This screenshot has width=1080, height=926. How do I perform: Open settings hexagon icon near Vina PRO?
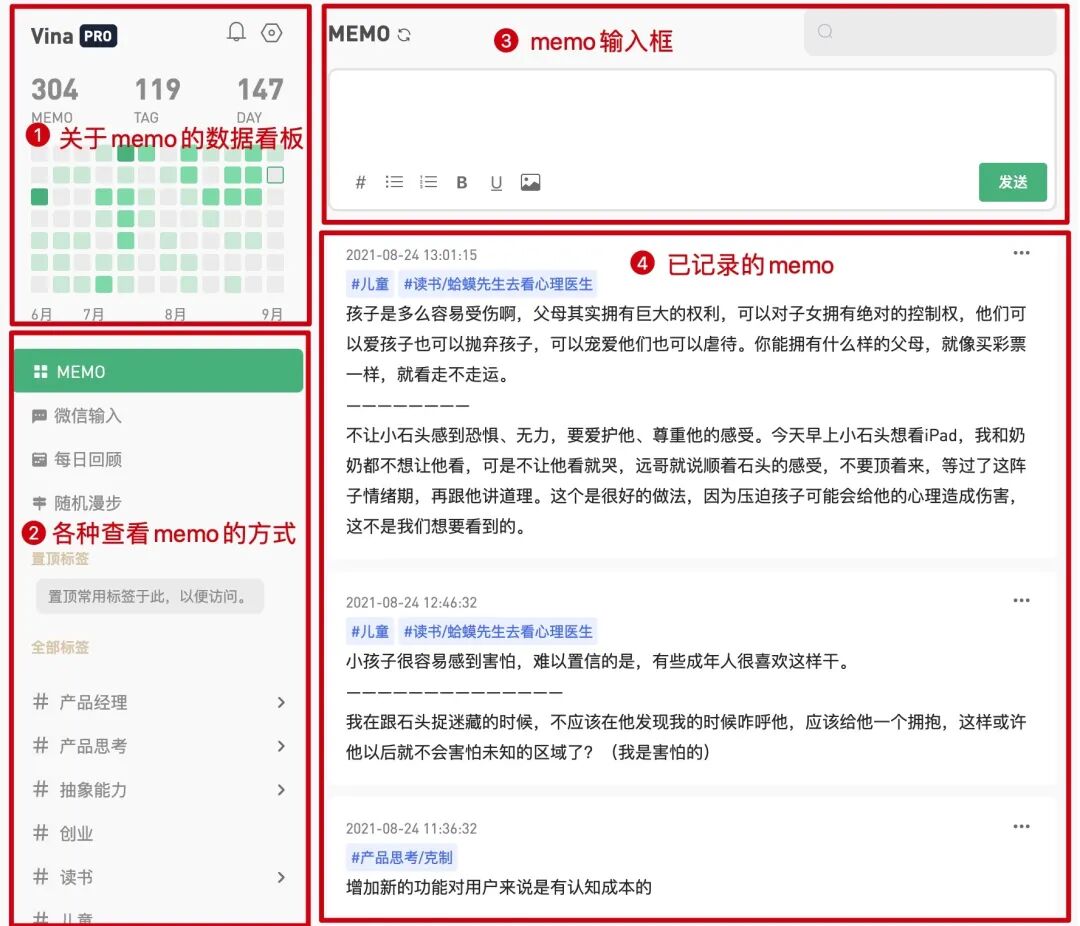[x=272, y=32]
